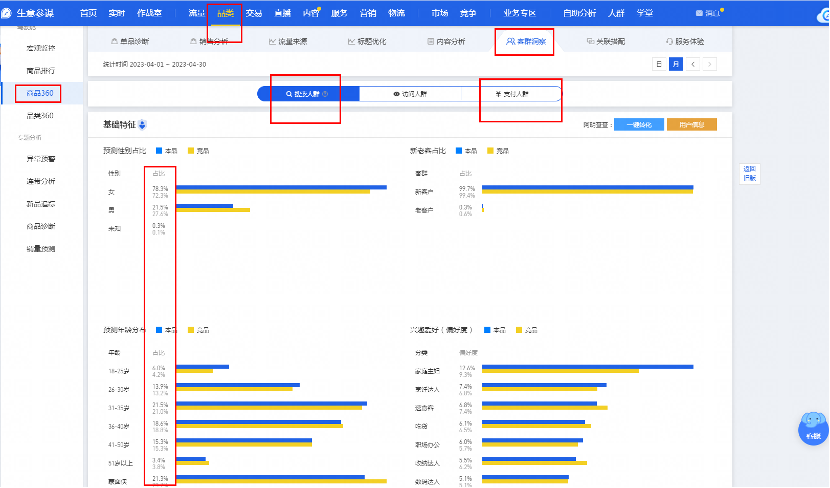The width and height of the screenshot is (830, 488).
Task: Click the orange button beside 一键转化
Action: (691, 125)
